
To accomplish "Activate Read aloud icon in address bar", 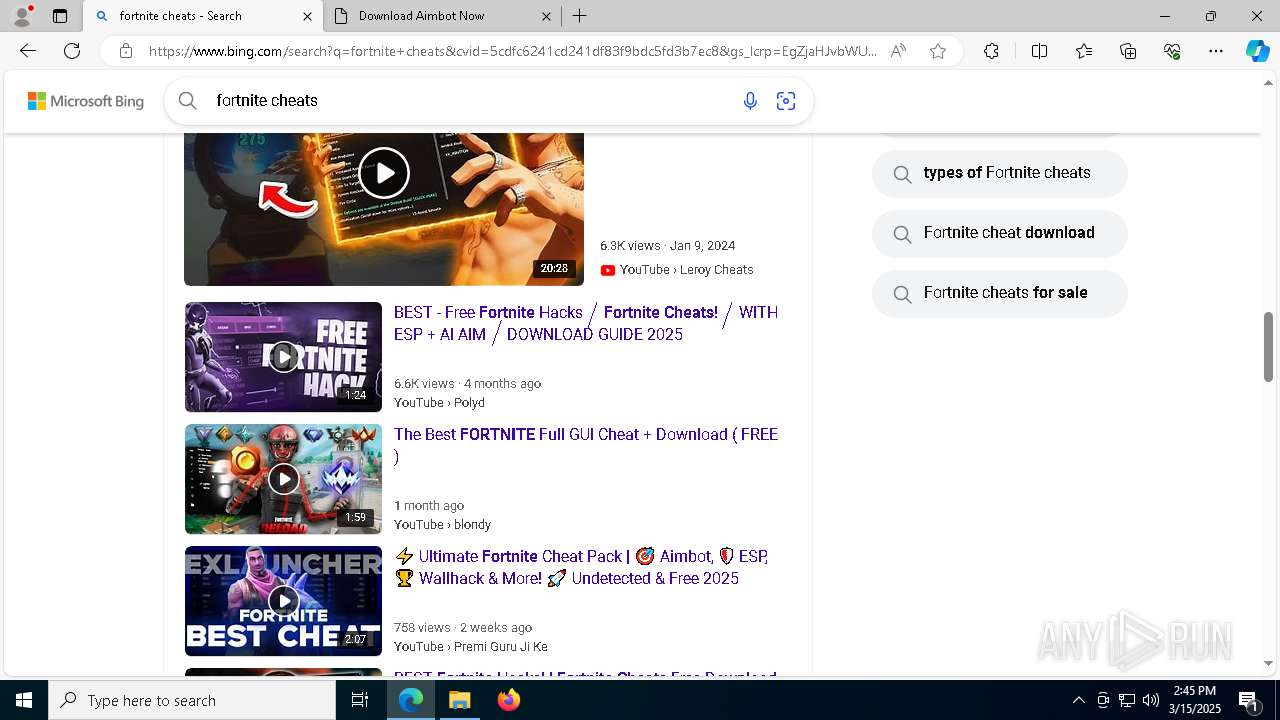I will click(898, 51).
